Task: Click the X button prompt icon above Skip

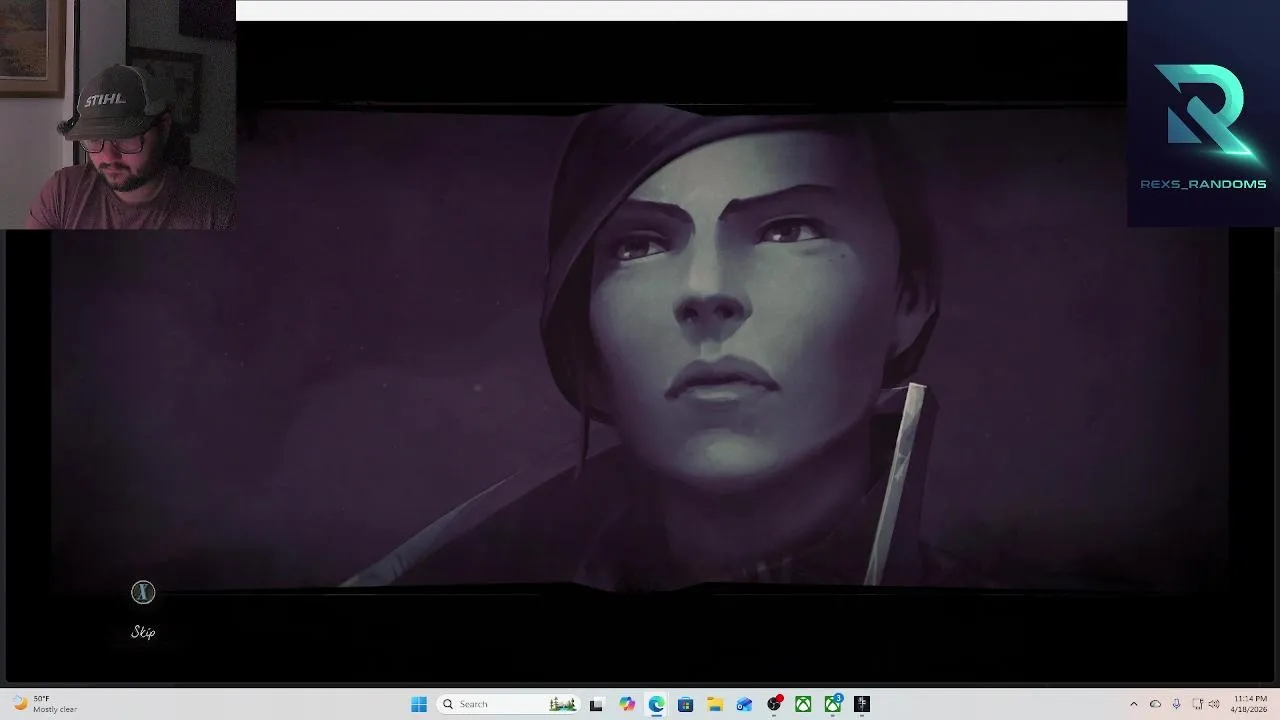Action: [143, 593]
